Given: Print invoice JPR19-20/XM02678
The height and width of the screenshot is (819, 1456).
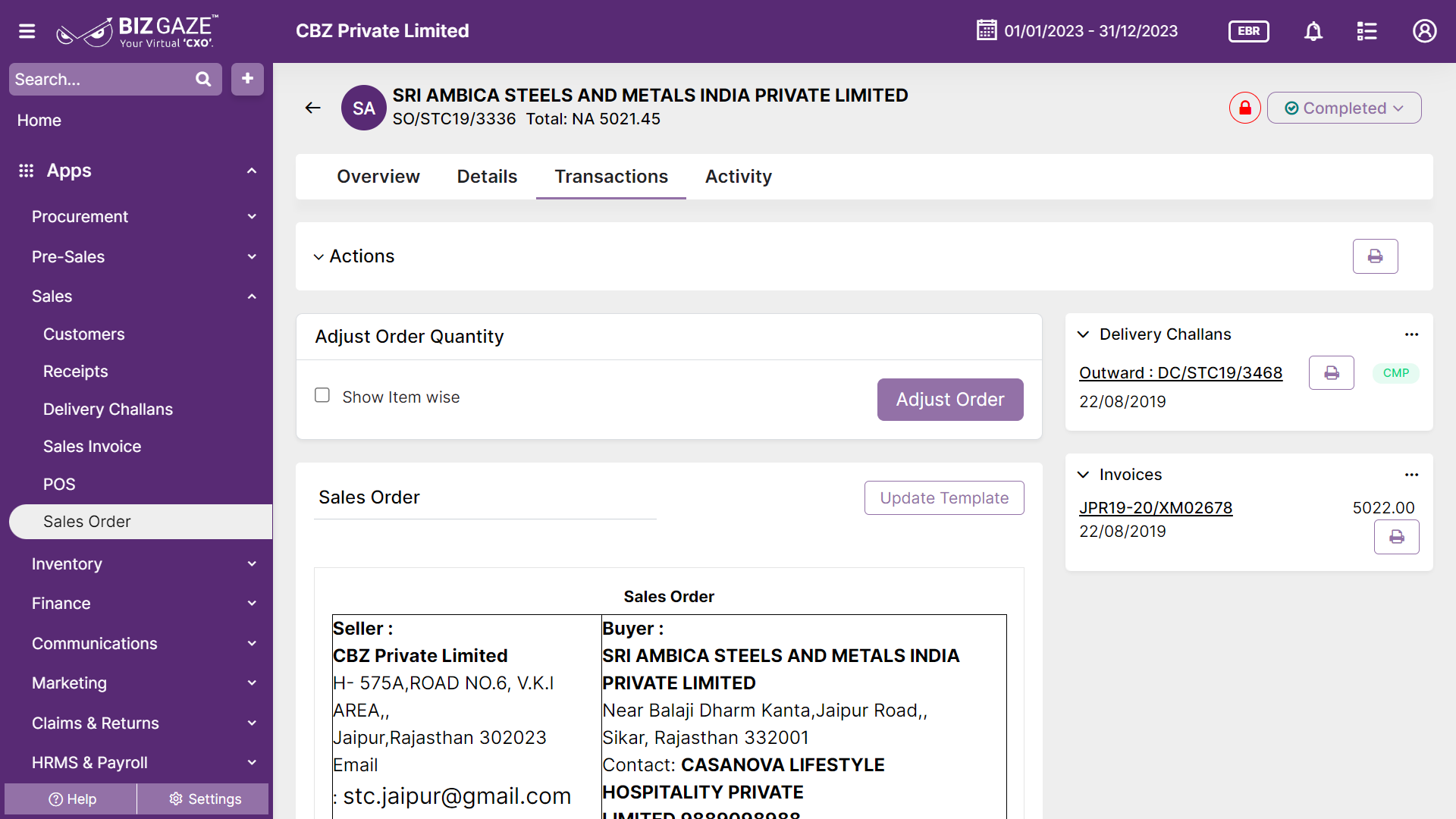Looking at the screenshot, I should point(1396,537).
